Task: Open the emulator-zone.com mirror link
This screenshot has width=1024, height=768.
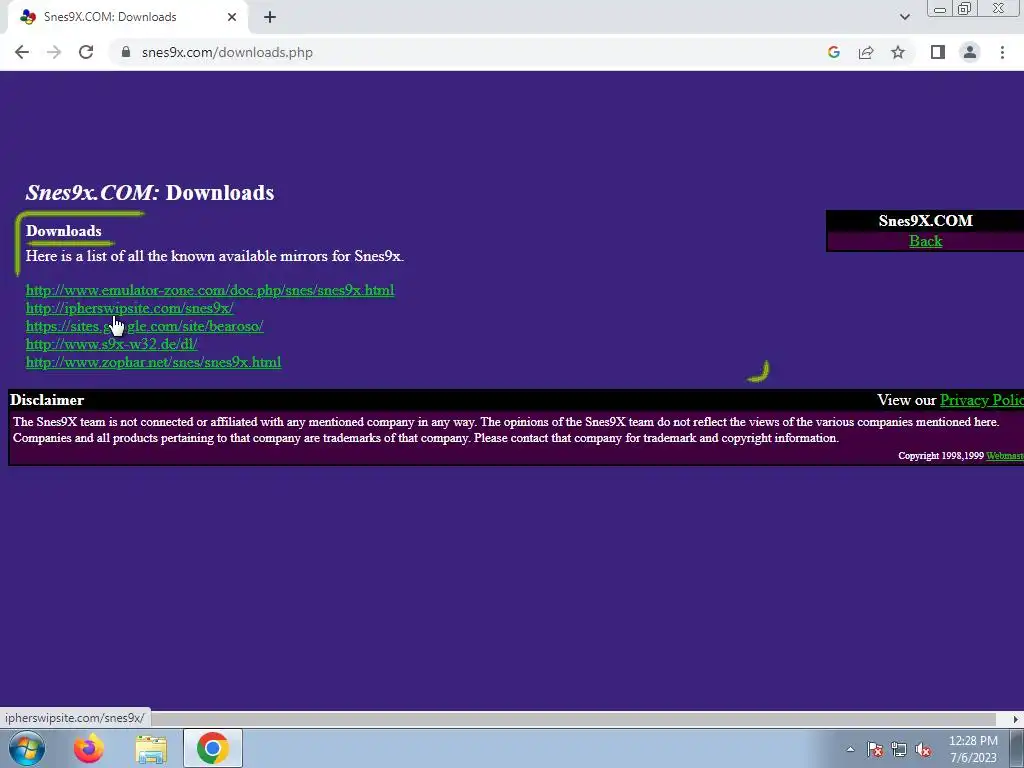Action: 210,290
